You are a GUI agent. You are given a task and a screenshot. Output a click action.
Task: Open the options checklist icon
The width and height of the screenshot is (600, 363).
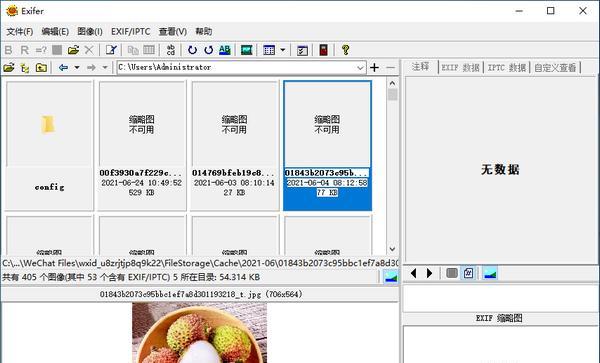pyautogui.click(x=302, y=50)
